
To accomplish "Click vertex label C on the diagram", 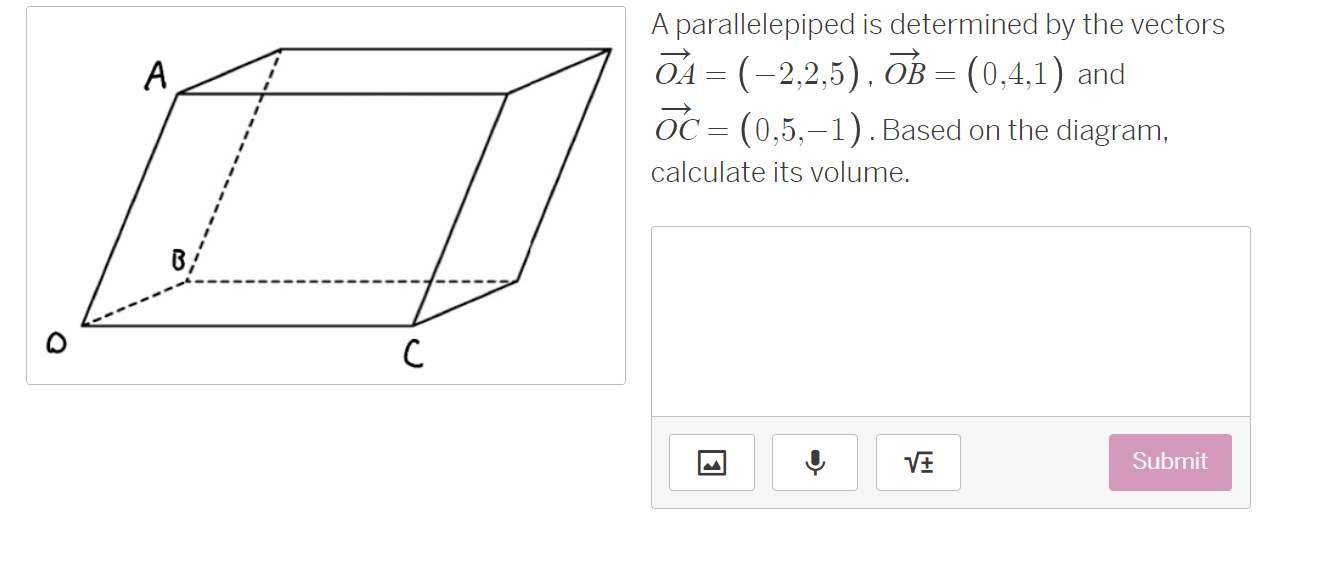I will tap(413, 352).
